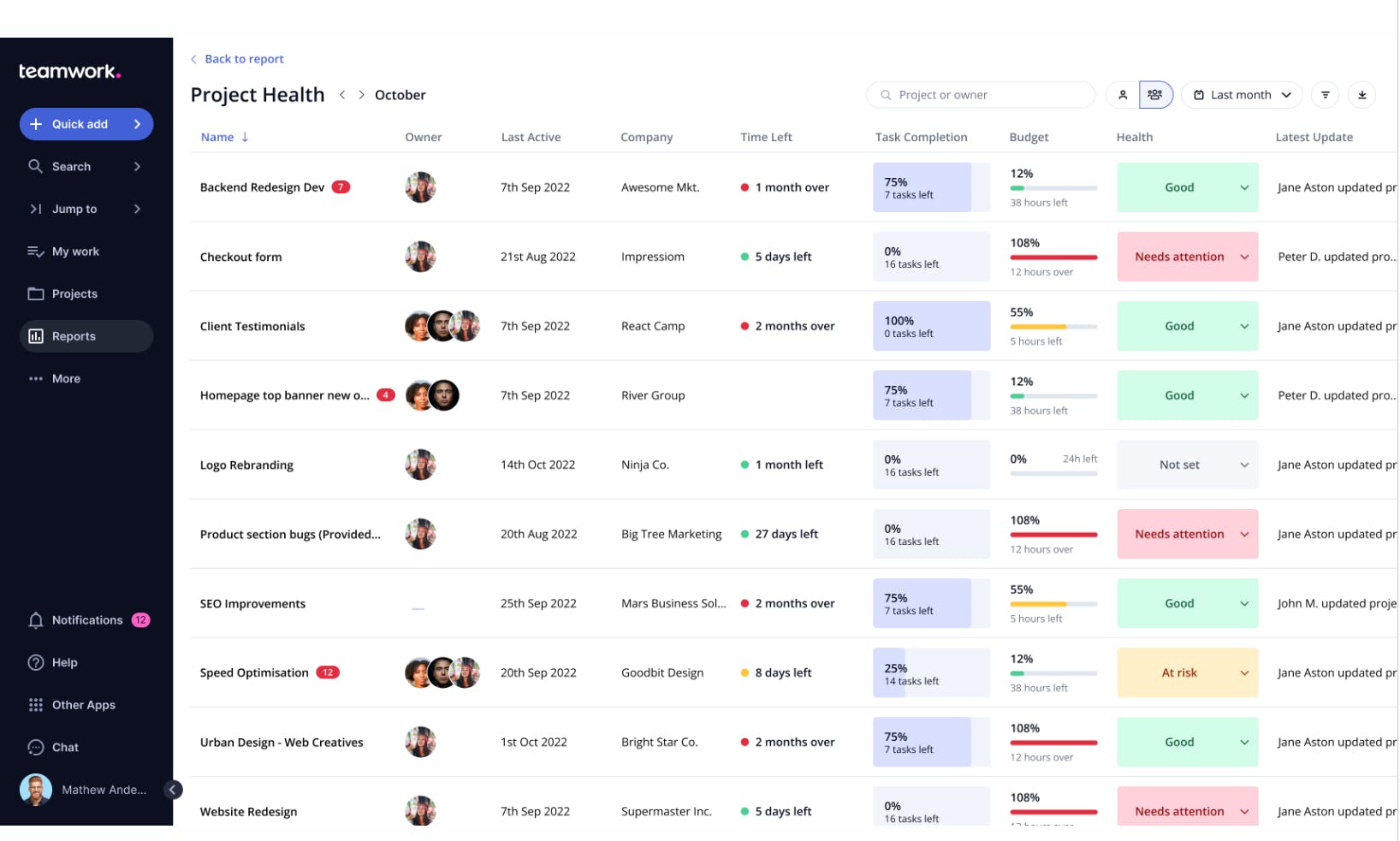Switch to team owners view
Viewport: 1400px width, 841px height.
coord(1154,95)
